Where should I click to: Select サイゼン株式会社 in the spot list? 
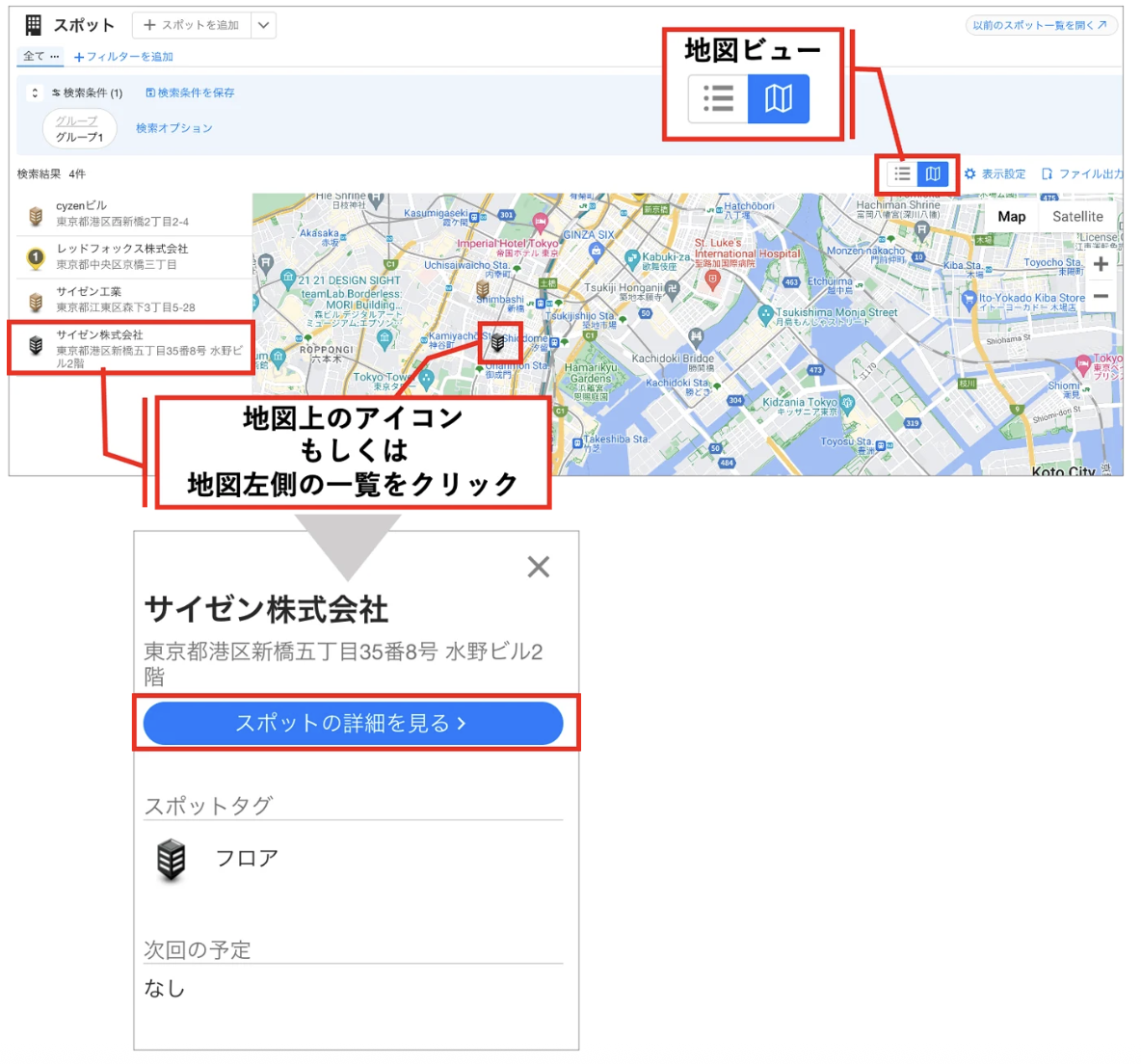(x=135, y=348)
